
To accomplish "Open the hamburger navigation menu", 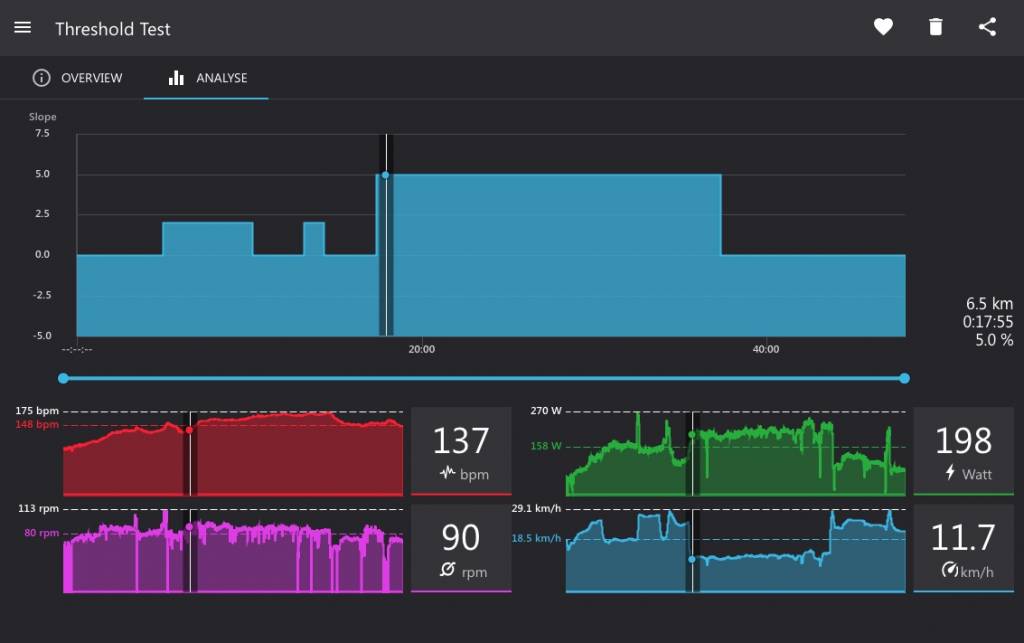I will click(22, 28).
